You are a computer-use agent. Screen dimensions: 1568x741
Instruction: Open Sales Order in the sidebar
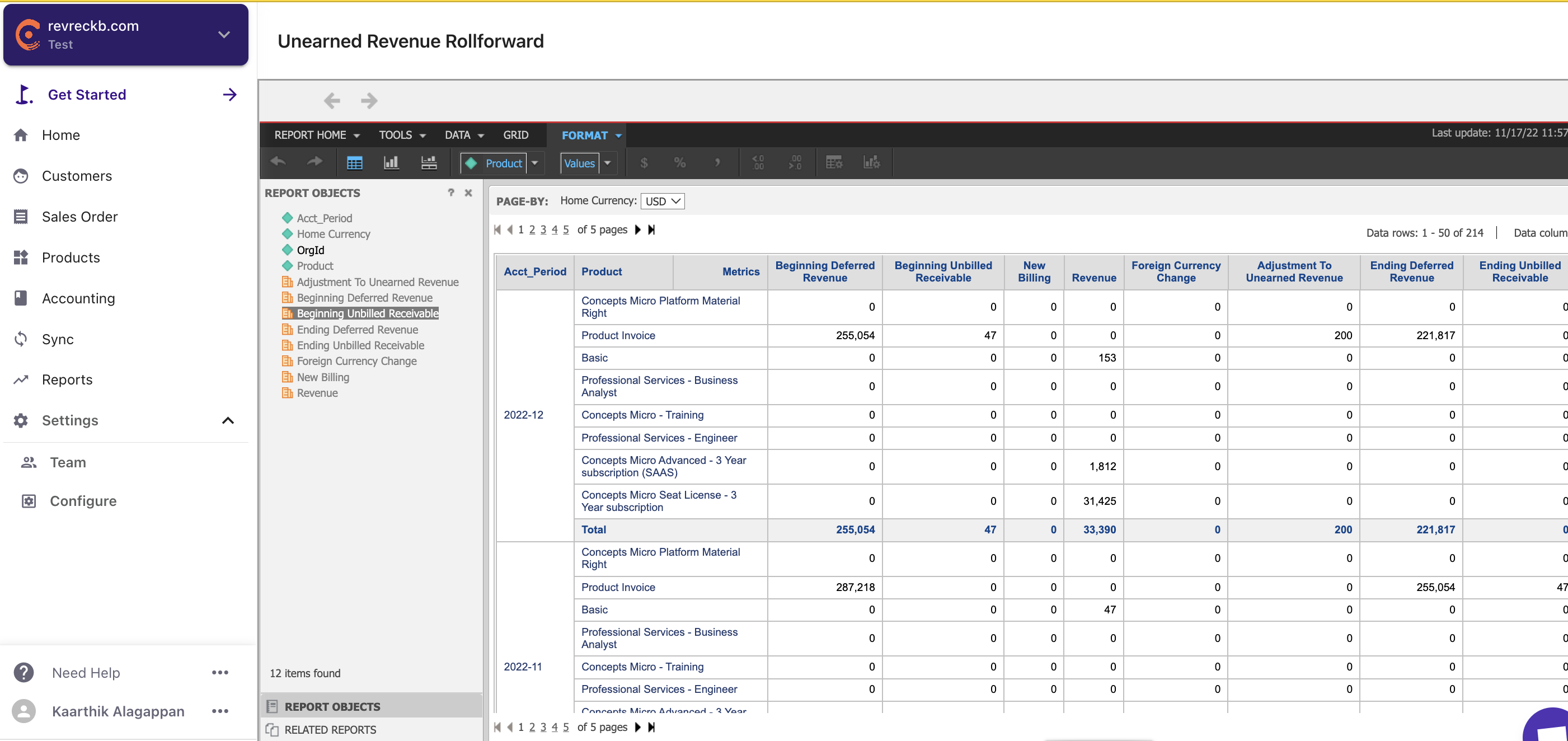click(79, 217)
